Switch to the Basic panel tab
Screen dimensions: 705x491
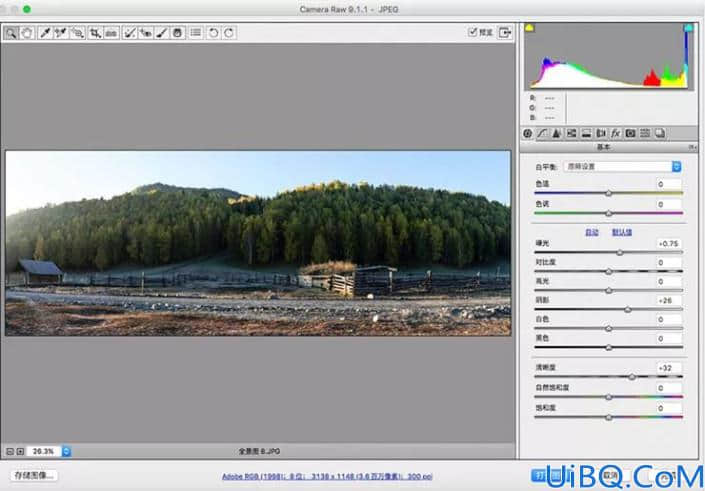[528, 134]
